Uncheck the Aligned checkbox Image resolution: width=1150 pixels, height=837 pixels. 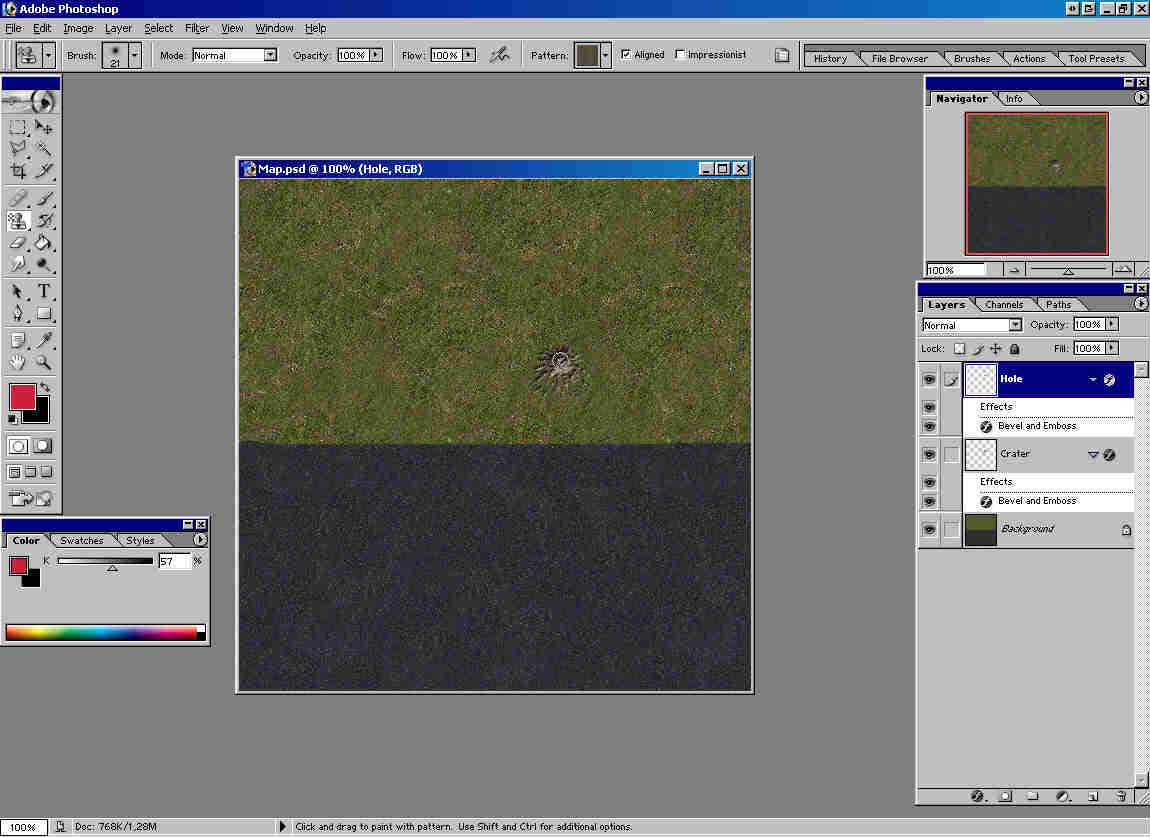626,55
